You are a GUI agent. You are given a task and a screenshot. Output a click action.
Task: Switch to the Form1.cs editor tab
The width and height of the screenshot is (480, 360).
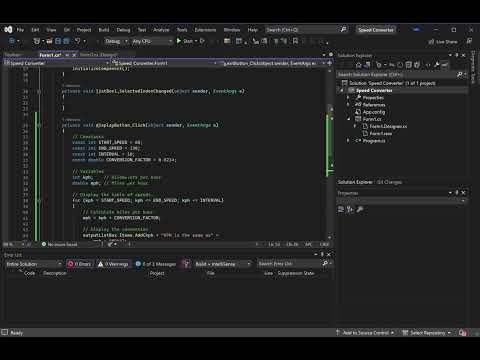[50, 55]
